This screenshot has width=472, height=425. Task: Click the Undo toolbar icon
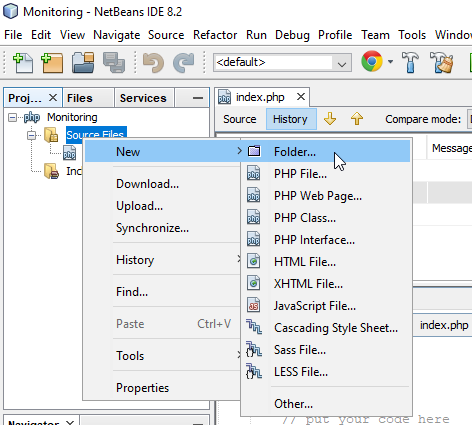click(x=153, y=62)
